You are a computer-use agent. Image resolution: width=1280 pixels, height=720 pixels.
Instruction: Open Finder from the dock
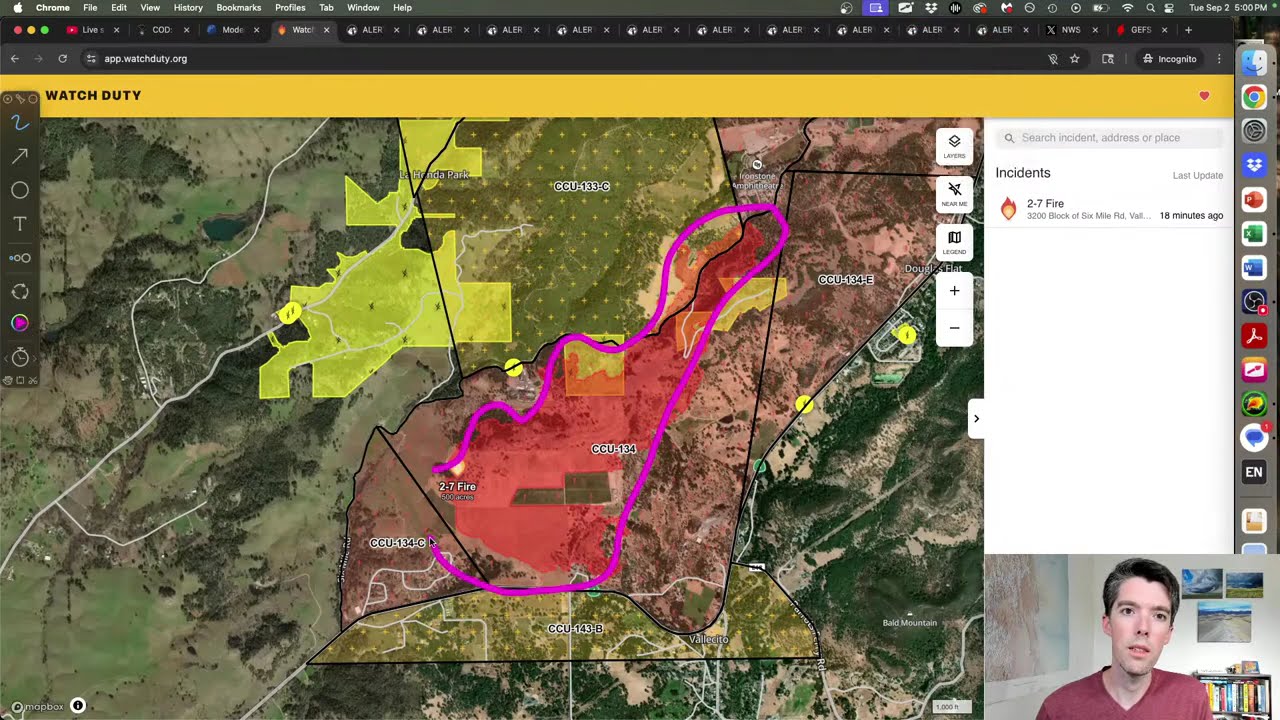click(1254, 62)
